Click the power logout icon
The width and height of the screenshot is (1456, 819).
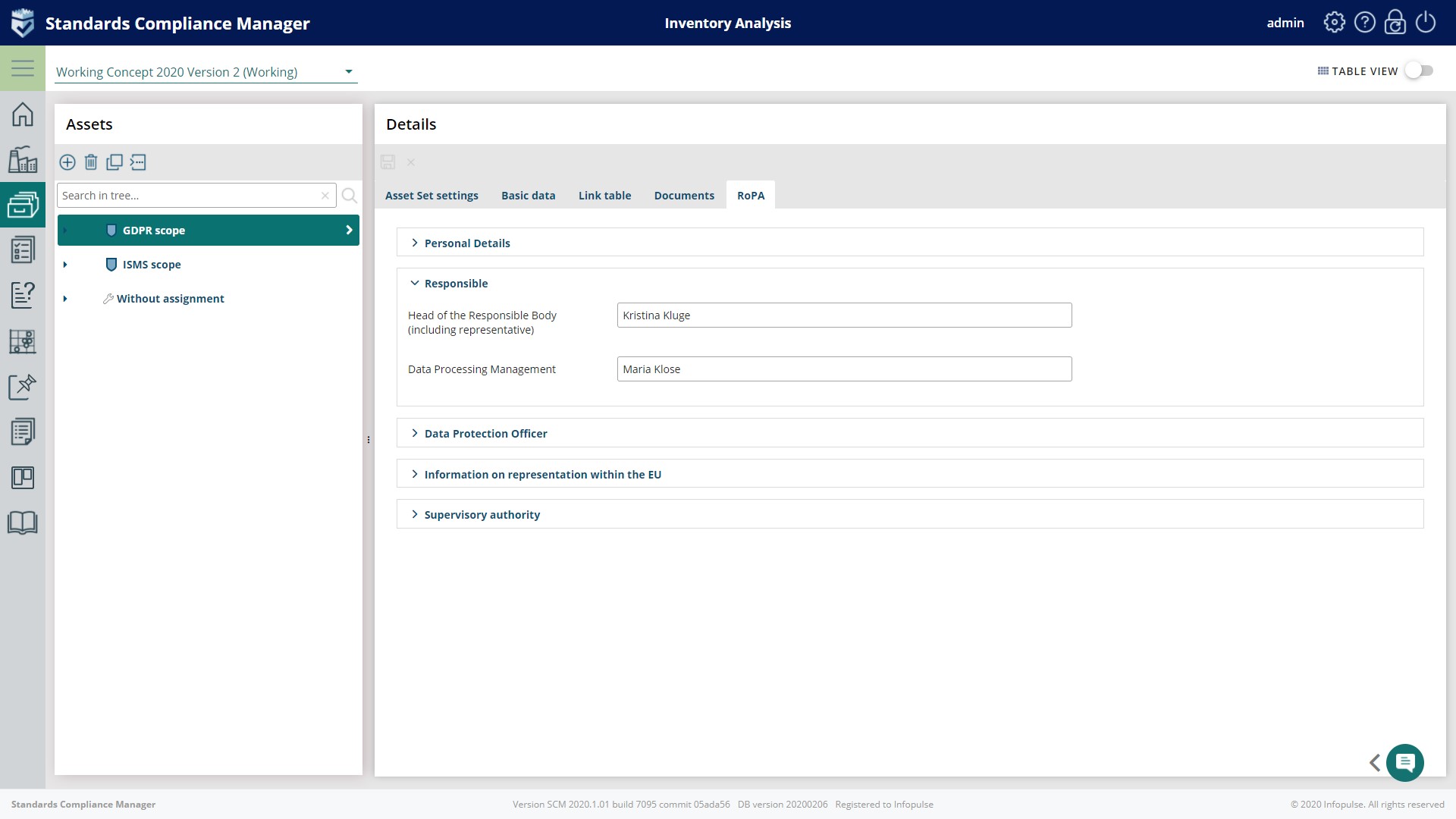click(1426, 23)
